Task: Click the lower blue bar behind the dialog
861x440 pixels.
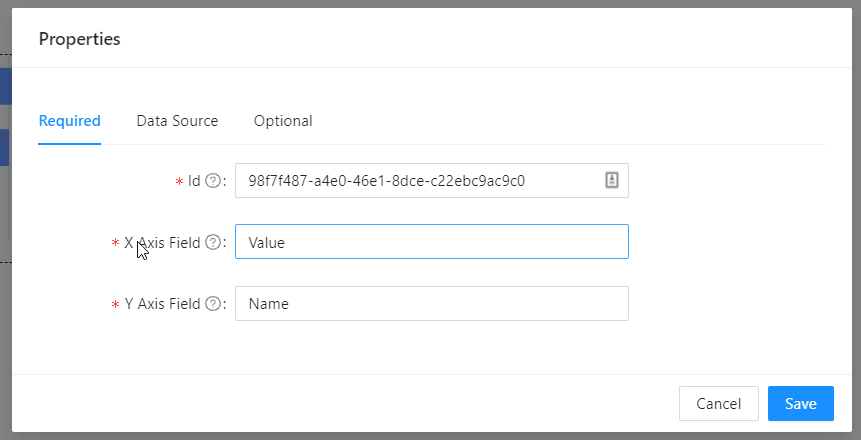Action: click(5, 148)
